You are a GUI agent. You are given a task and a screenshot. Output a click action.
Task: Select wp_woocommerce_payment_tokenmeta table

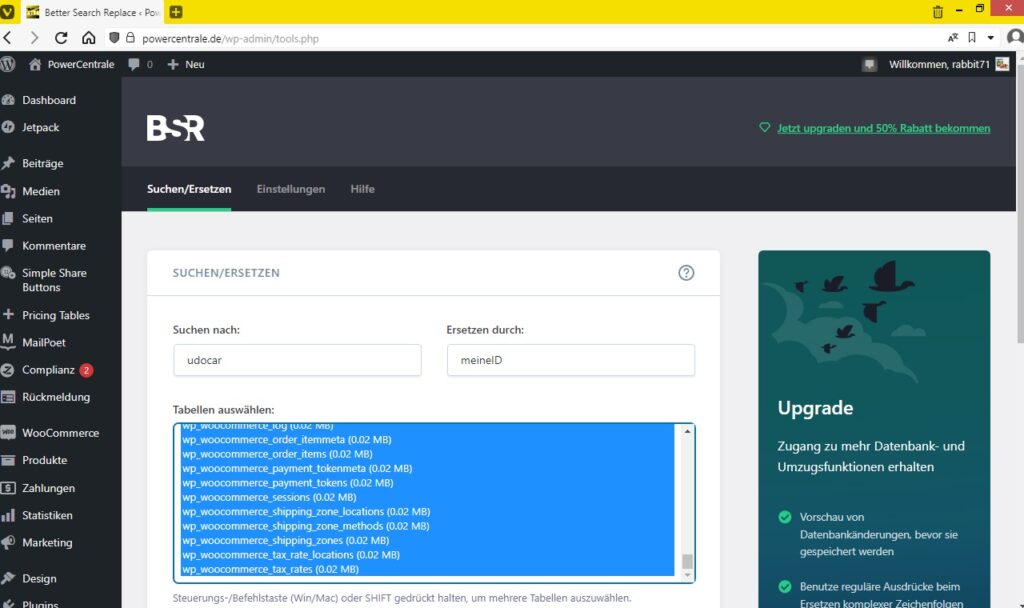tap(428, 468)
